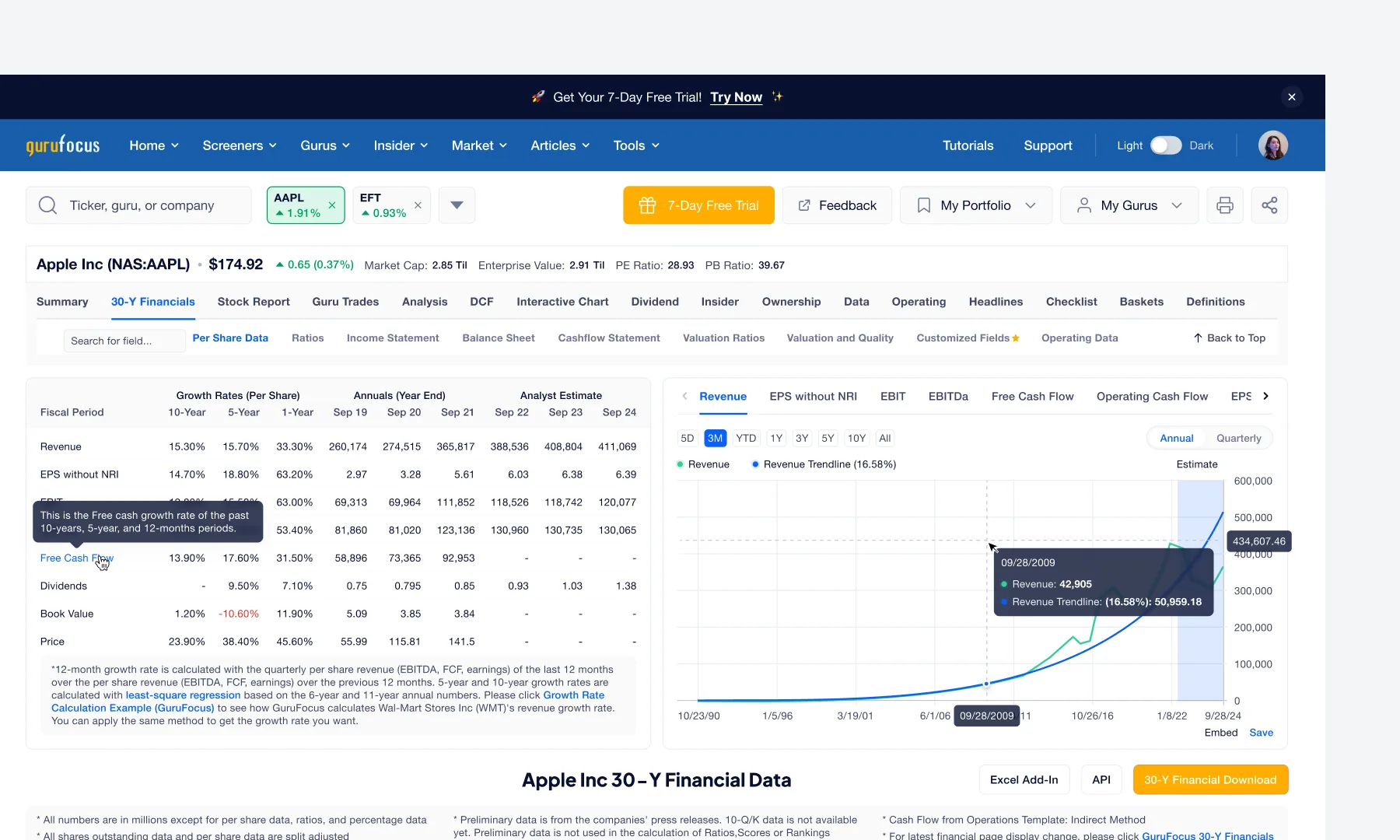Remove the AAPL ticker chip
Image resolution: width=1400 pixels, height=840 pixels.
click(332, 205)
